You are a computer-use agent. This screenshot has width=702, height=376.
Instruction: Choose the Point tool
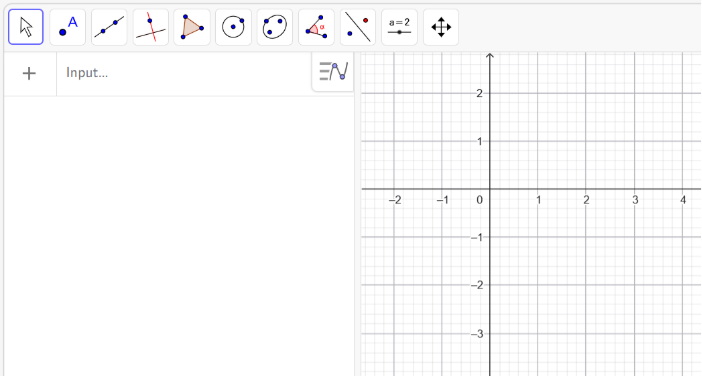[68, 27]
